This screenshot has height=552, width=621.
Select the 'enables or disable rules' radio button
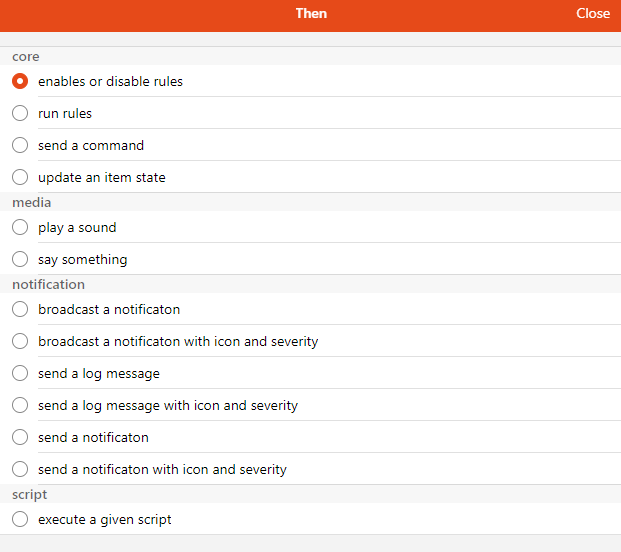[20, 81]
